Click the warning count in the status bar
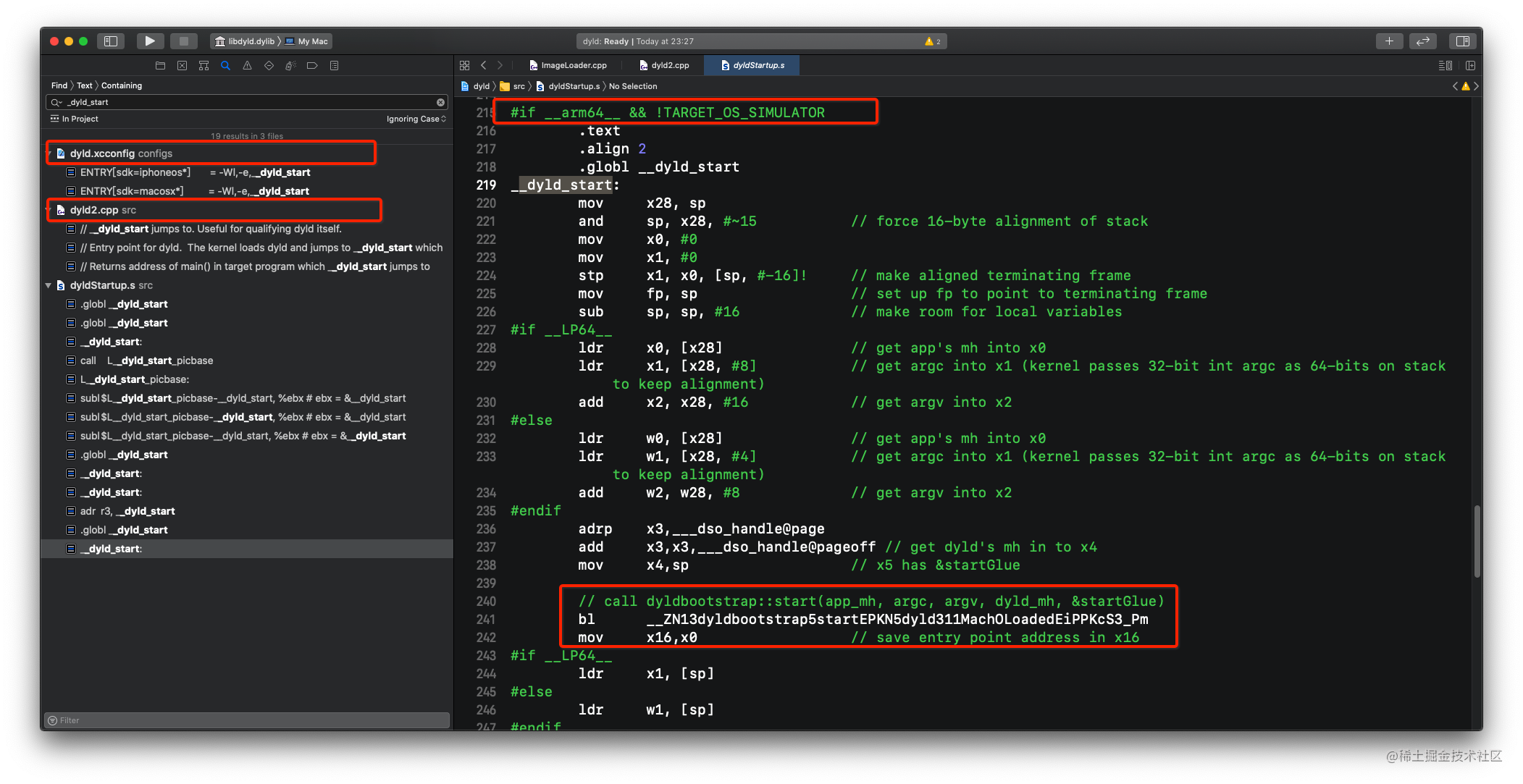This screenshot has height=784, width=1523. click(x=933, y=41)
